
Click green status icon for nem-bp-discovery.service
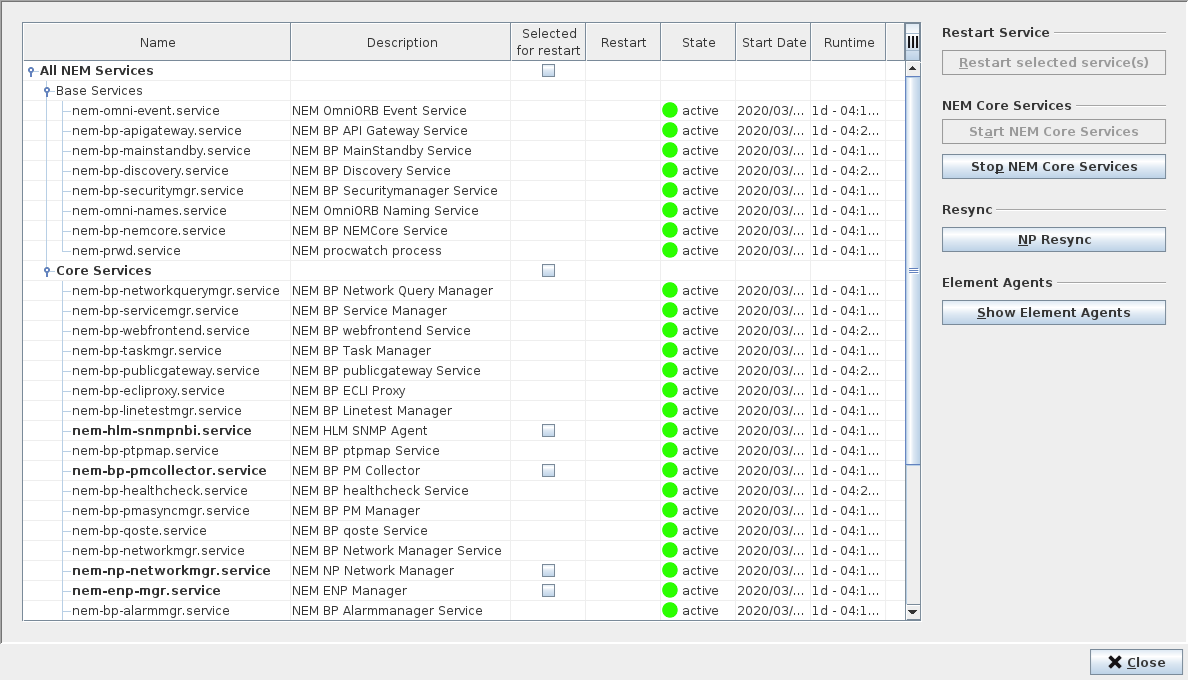(x=670, y=171)
